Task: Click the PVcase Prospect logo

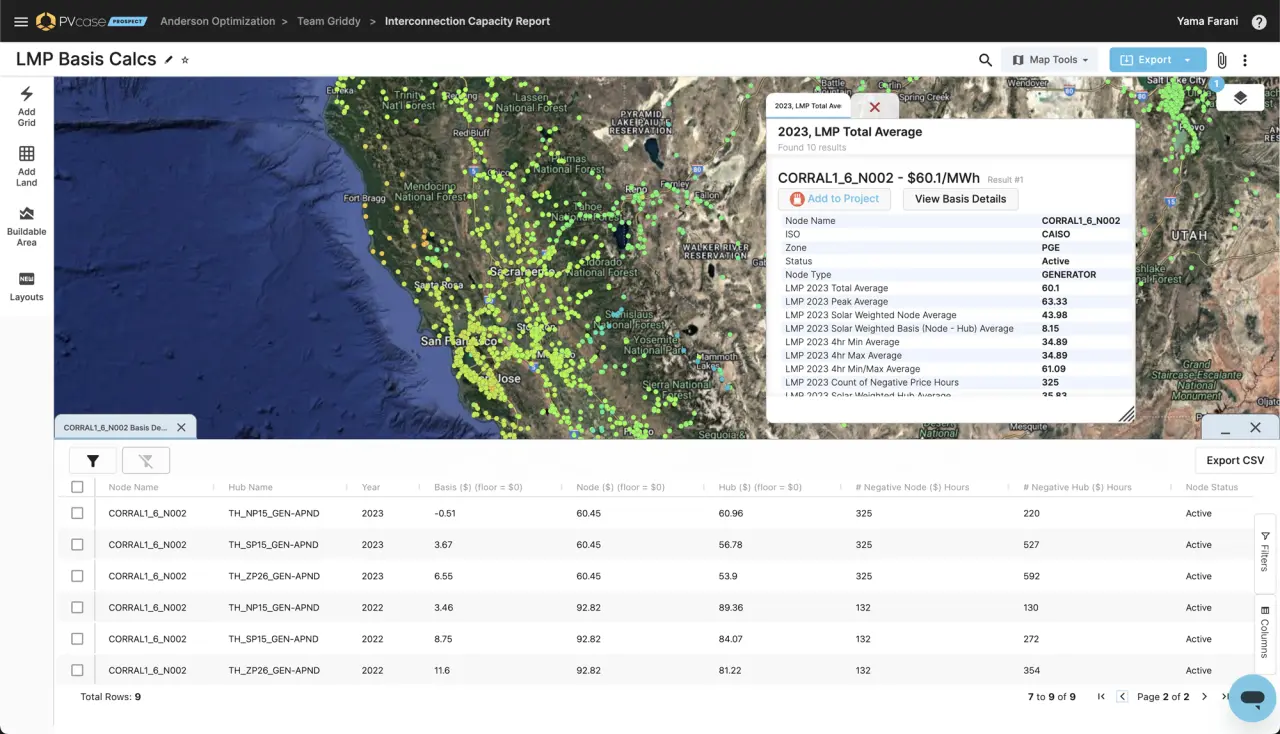Action: click(91, 21)
